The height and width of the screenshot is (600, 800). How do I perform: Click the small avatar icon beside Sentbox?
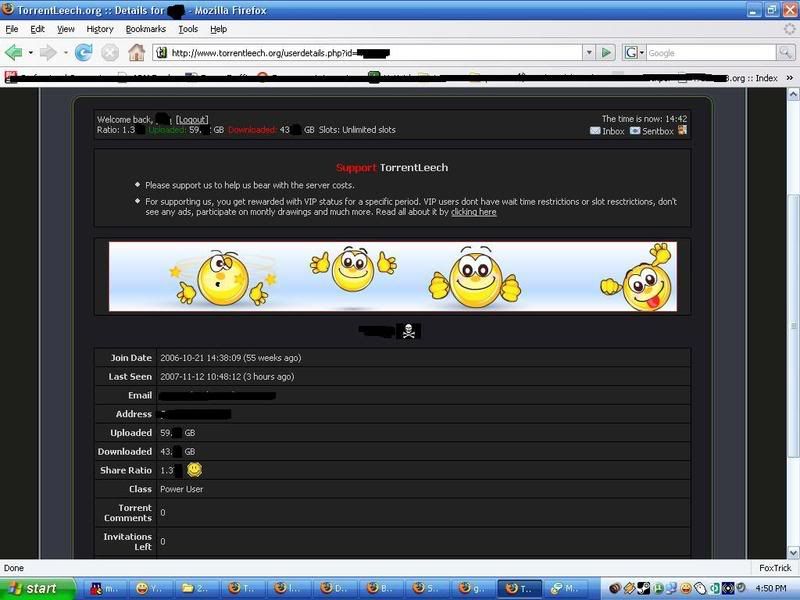[x=682, y=131]
